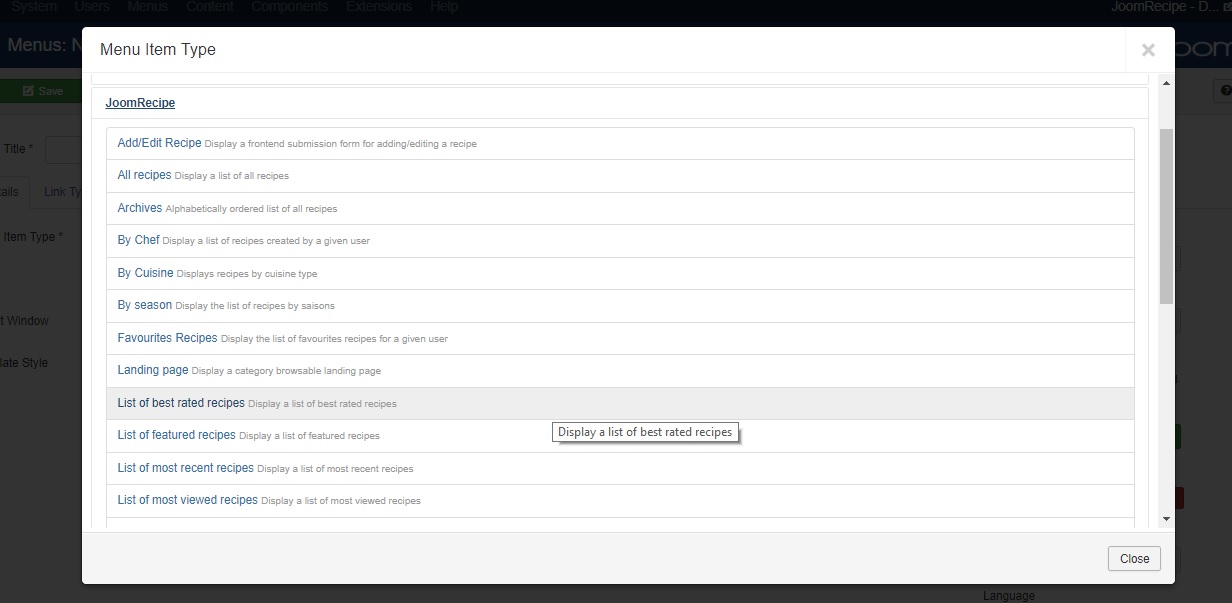Choose the Landing page menu item type
Image resolution: width=1232 pixels, height=603 pixels.
click(x=620, y=371)
